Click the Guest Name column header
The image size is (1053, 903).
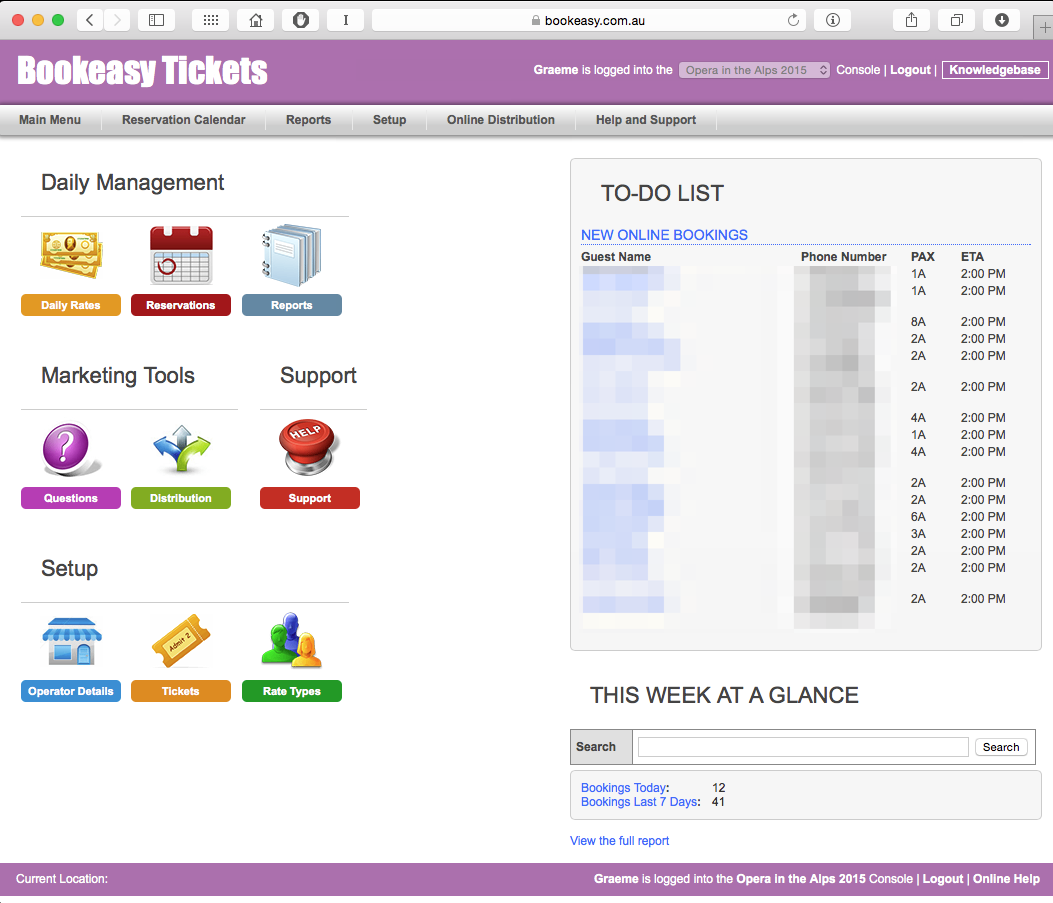pos(616,256)
